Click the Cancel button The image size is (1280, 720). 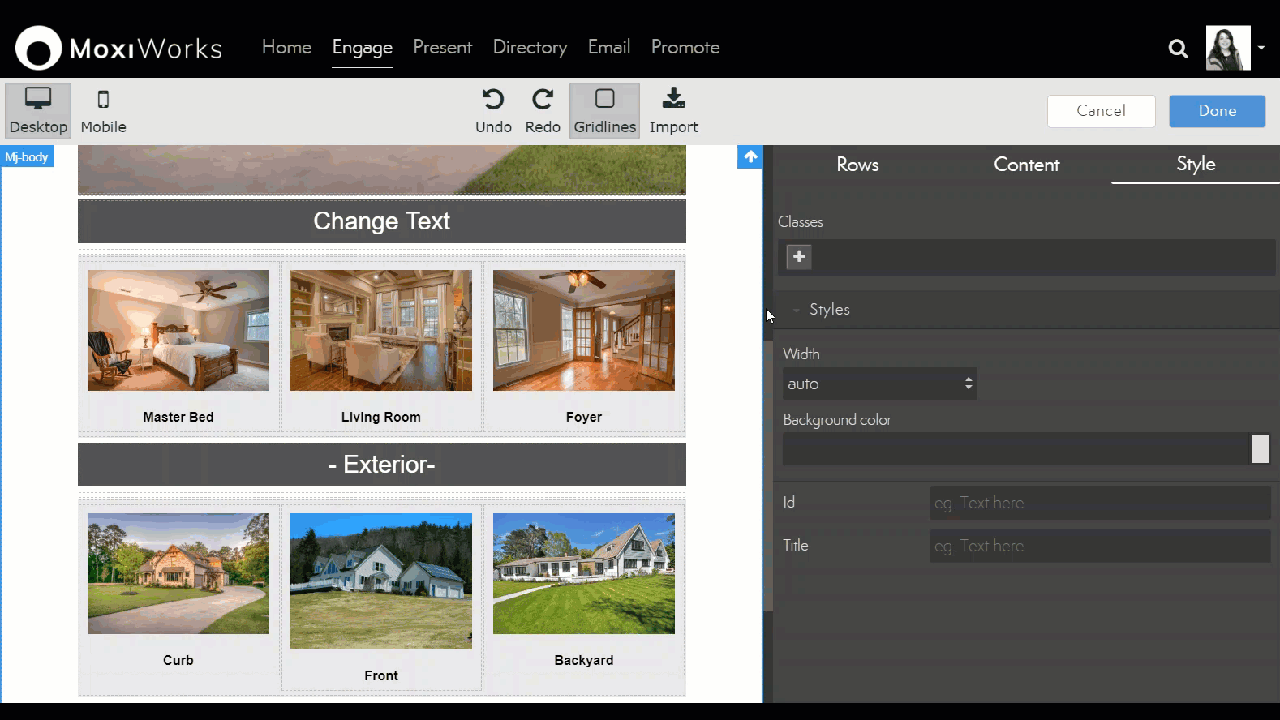[x=1100, y=111]
